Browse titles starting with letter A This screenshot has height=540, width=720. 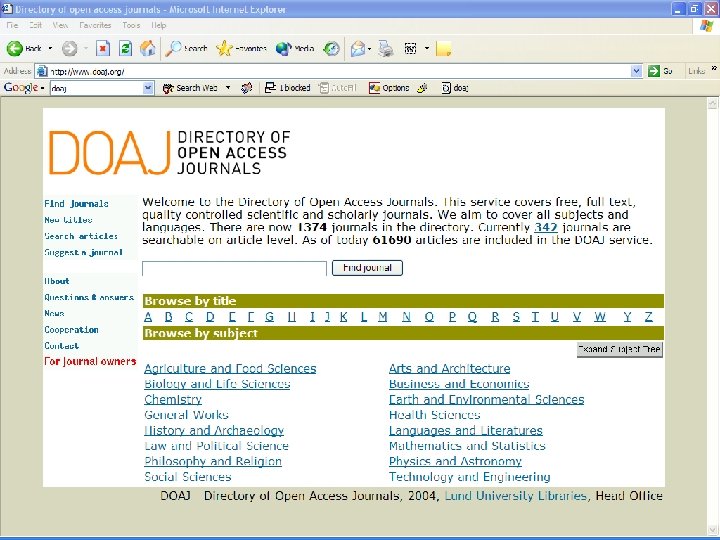click(x=148, y=317)
